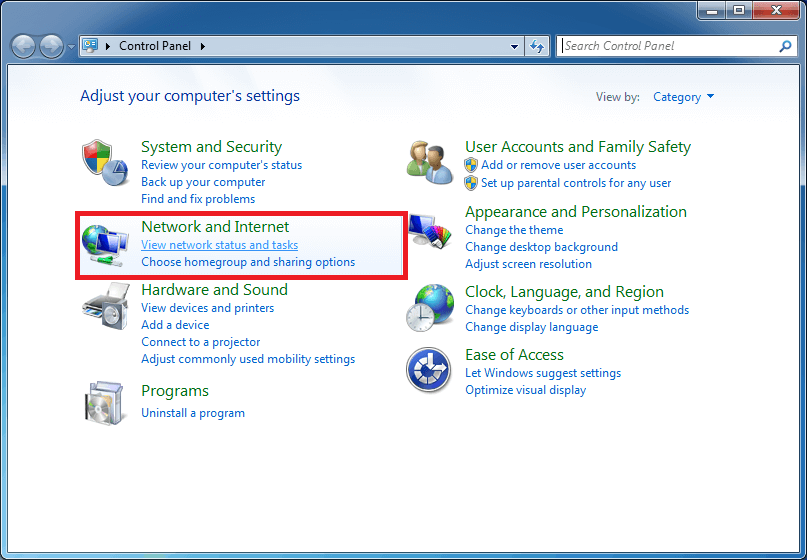
Task: Go back with the Back arrow button
Action: tap(23, 47)
